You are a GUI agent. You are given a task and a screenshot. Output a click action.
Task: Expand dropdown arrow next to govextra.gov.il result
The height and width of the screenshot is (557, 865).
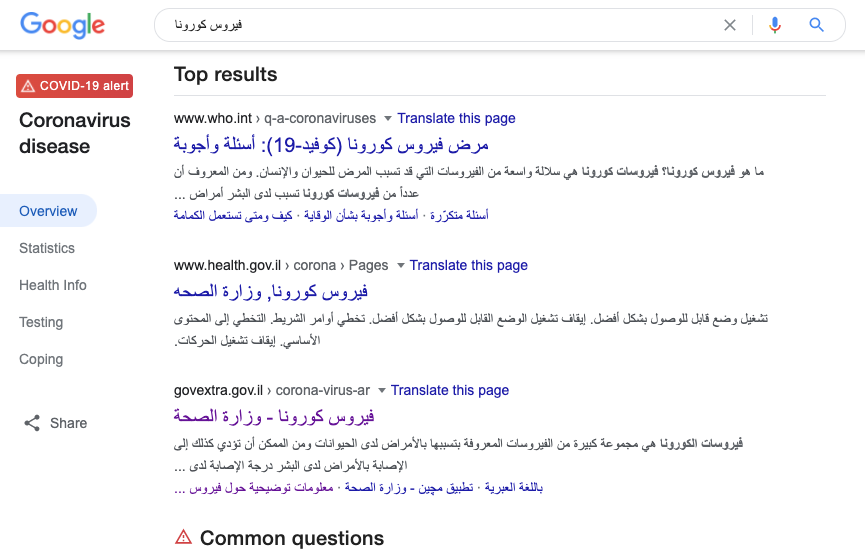point(381,390)
